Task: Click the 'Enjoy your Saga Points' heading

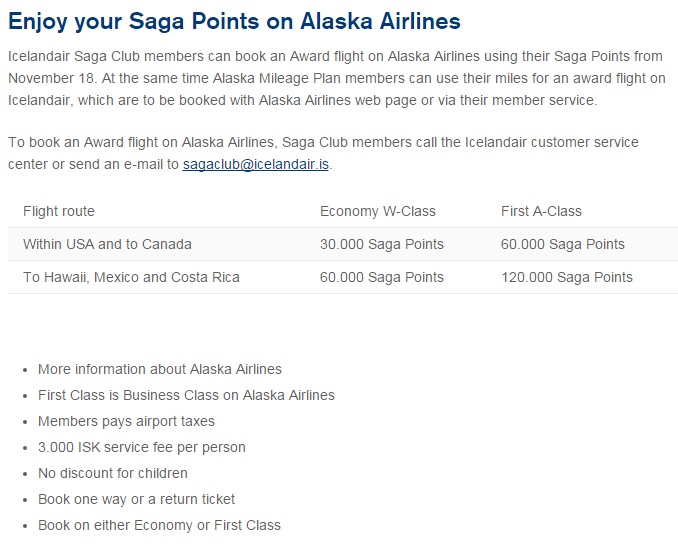Action: (x=234, y=20)
